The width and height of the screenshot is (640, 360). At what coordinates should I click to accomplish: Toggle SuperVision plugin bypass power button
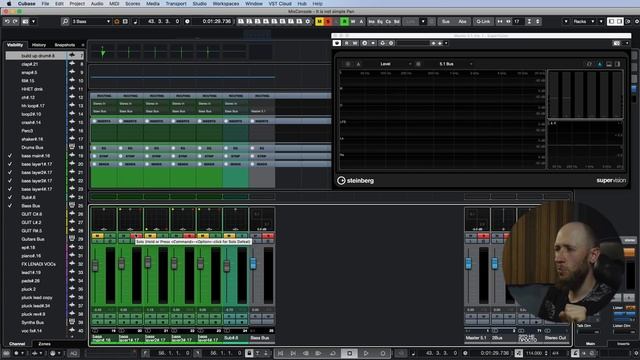337,43
